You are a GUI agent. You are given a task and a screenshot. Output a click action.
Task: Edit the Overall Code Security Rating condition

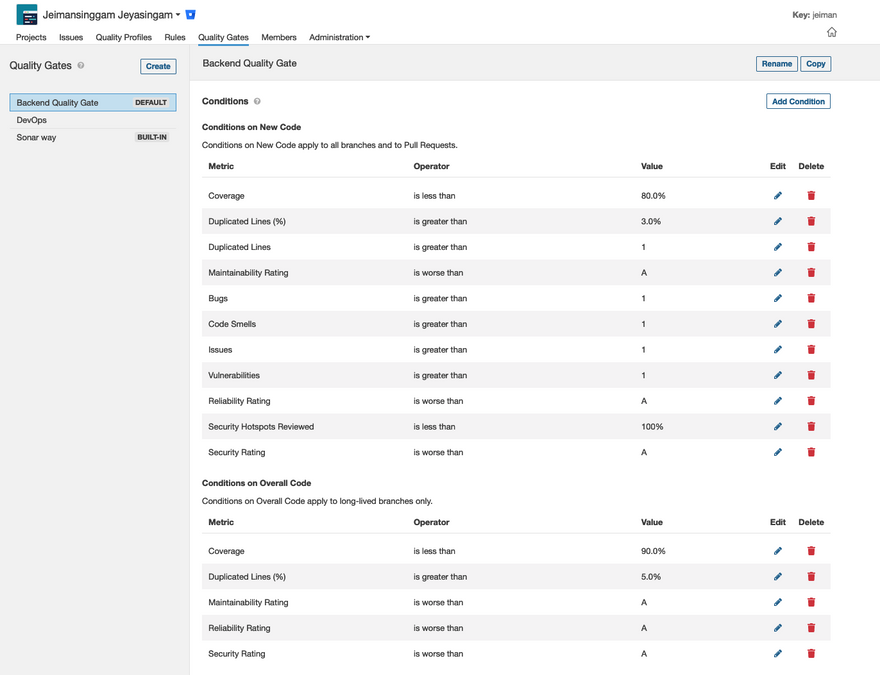(778, 654)
